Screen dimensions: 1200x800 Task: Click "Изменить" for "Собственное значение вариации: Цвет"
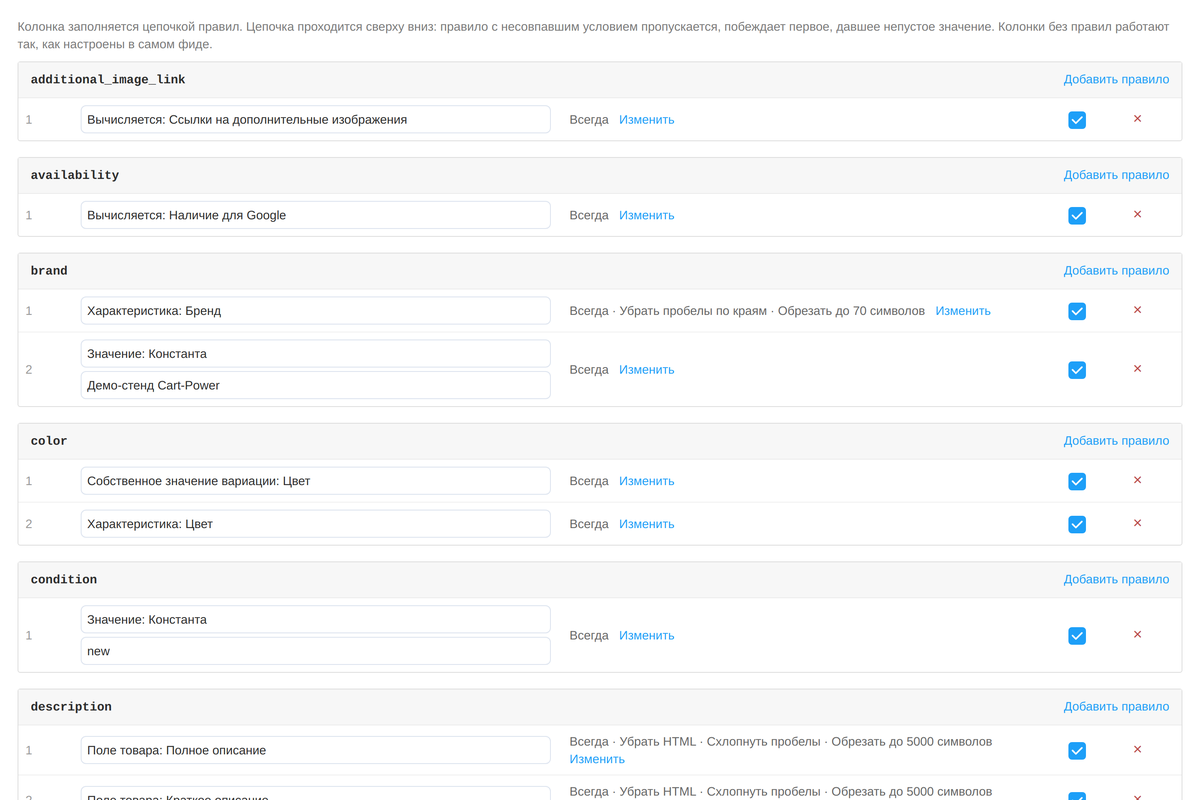pos(646,481)
